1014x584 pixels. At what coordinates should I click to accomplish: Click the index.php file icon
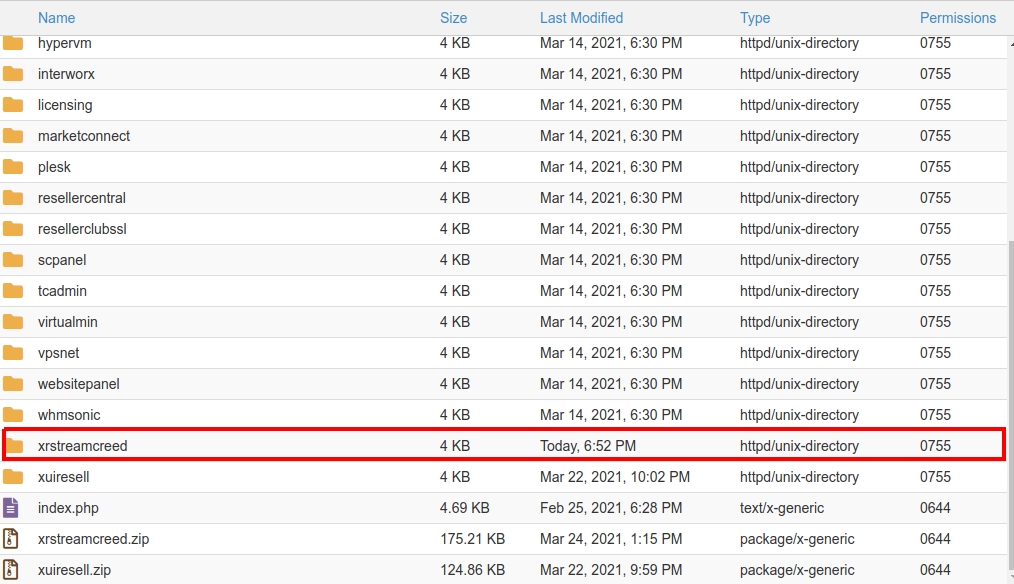(12, 508)
